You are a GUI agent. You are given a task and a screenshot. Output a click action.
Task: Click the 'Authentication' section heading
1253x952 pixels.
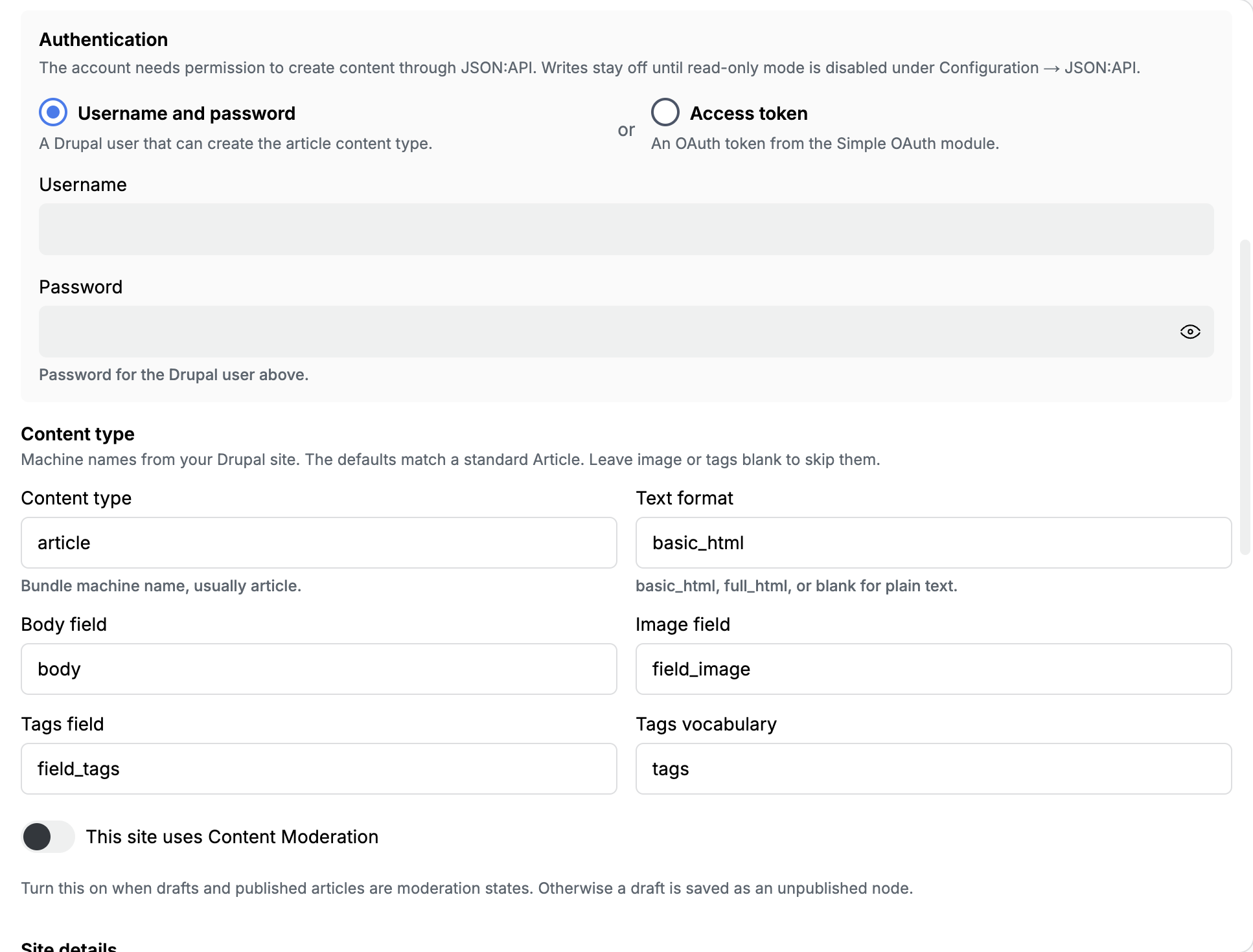[x=104, y=40]
